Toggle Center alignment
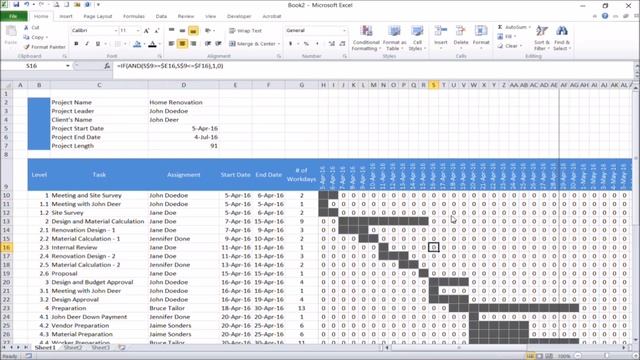Screen dimensions: 640x360 tap(182, 44)
